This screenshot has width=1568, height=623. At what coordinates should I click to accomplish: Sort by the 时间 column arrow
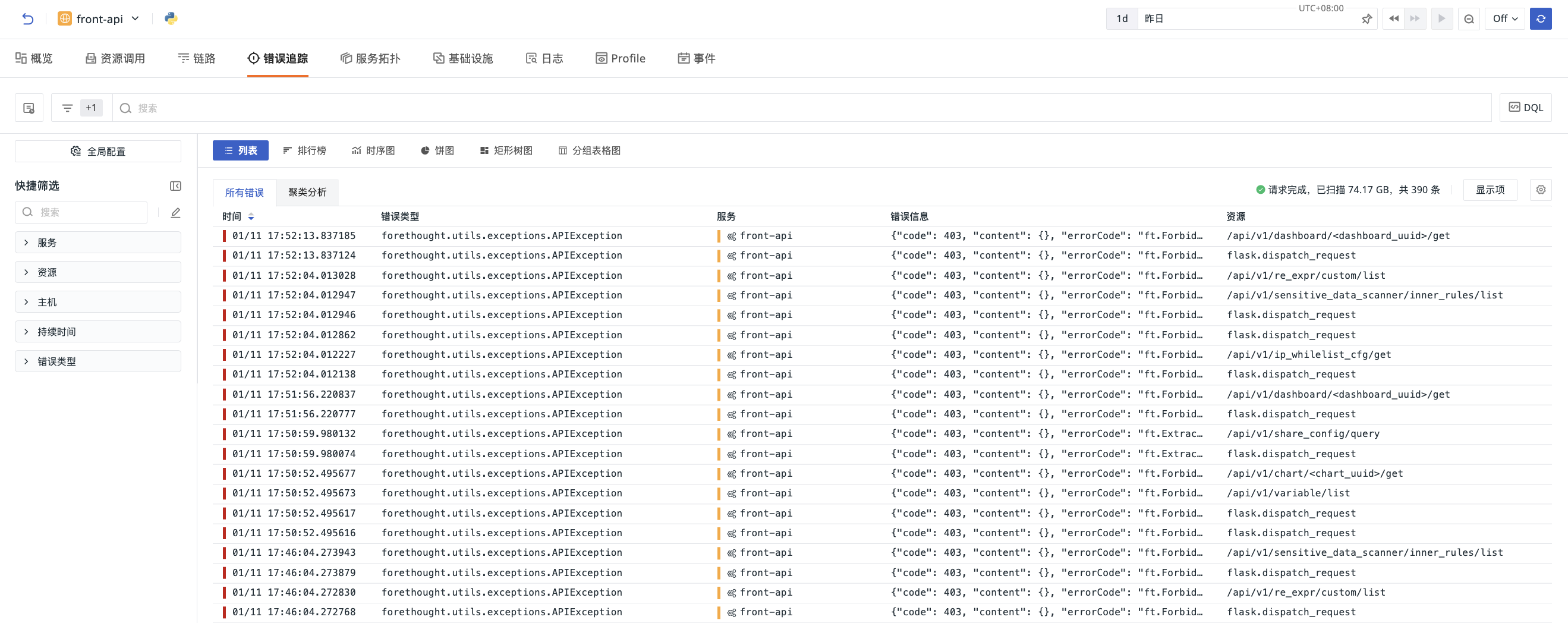(251, 217)
